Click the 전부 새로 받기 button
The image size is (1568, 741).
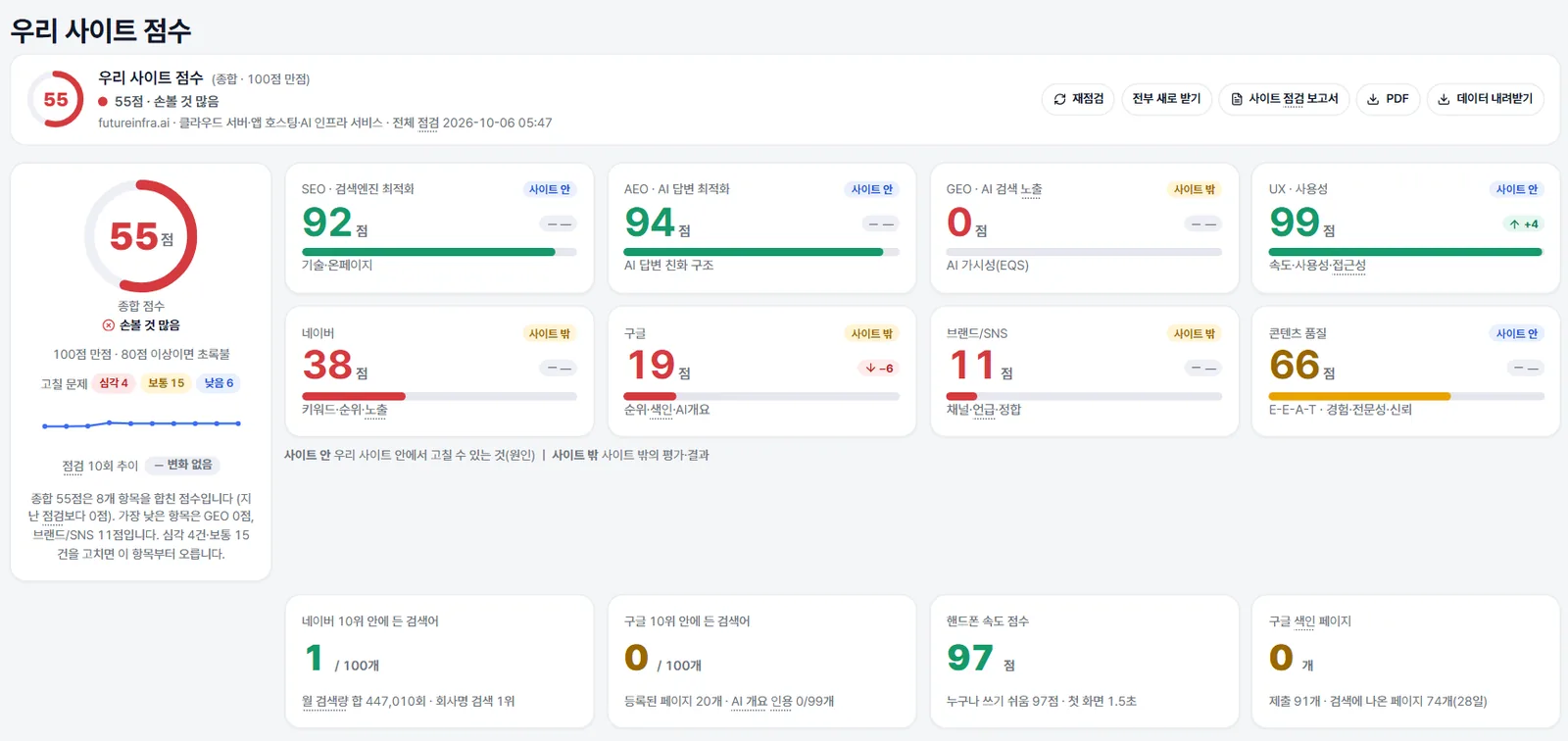tap(1166, 99)
